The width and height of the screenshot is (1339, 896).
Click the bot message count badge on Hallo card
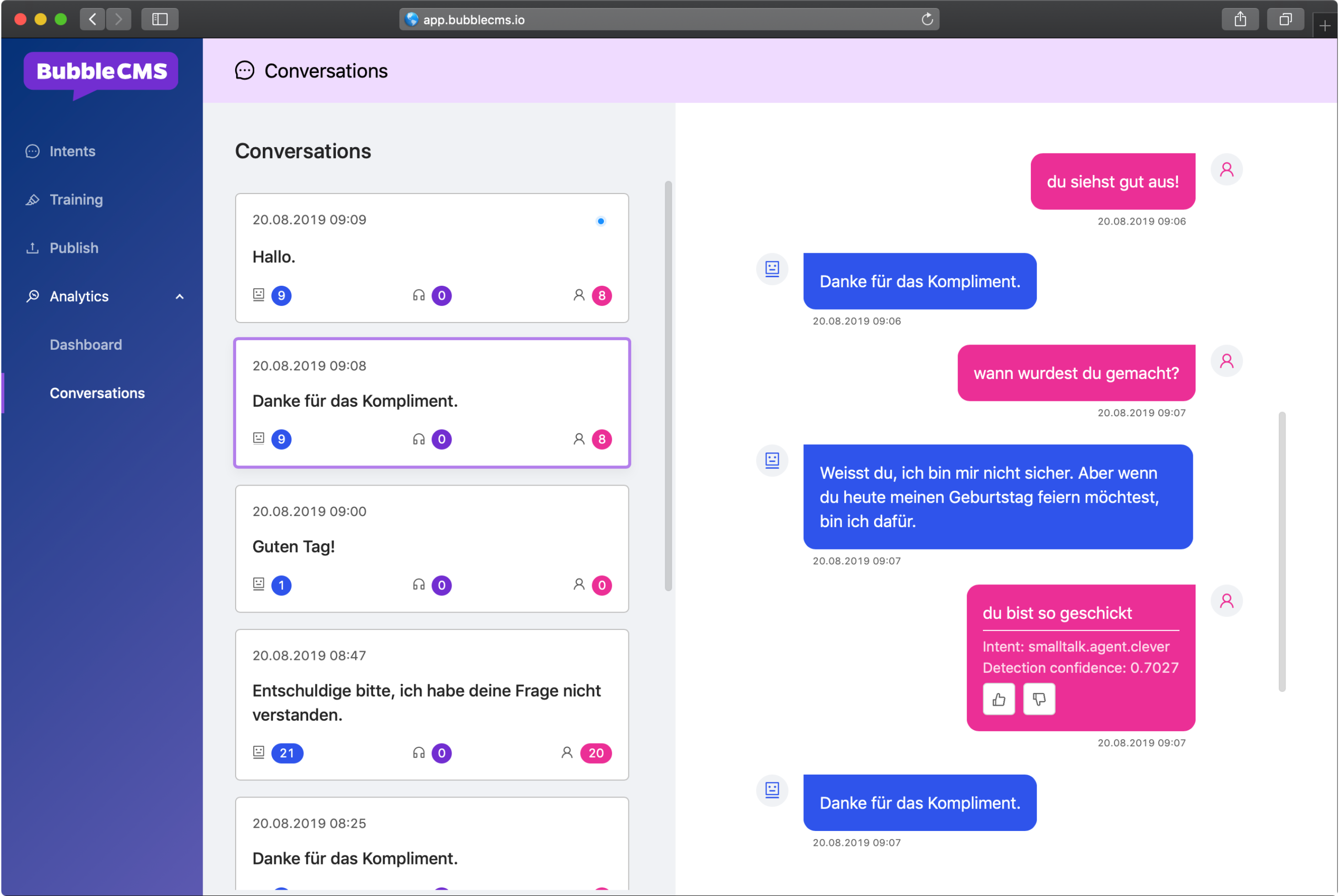click(x=281, y=295)
